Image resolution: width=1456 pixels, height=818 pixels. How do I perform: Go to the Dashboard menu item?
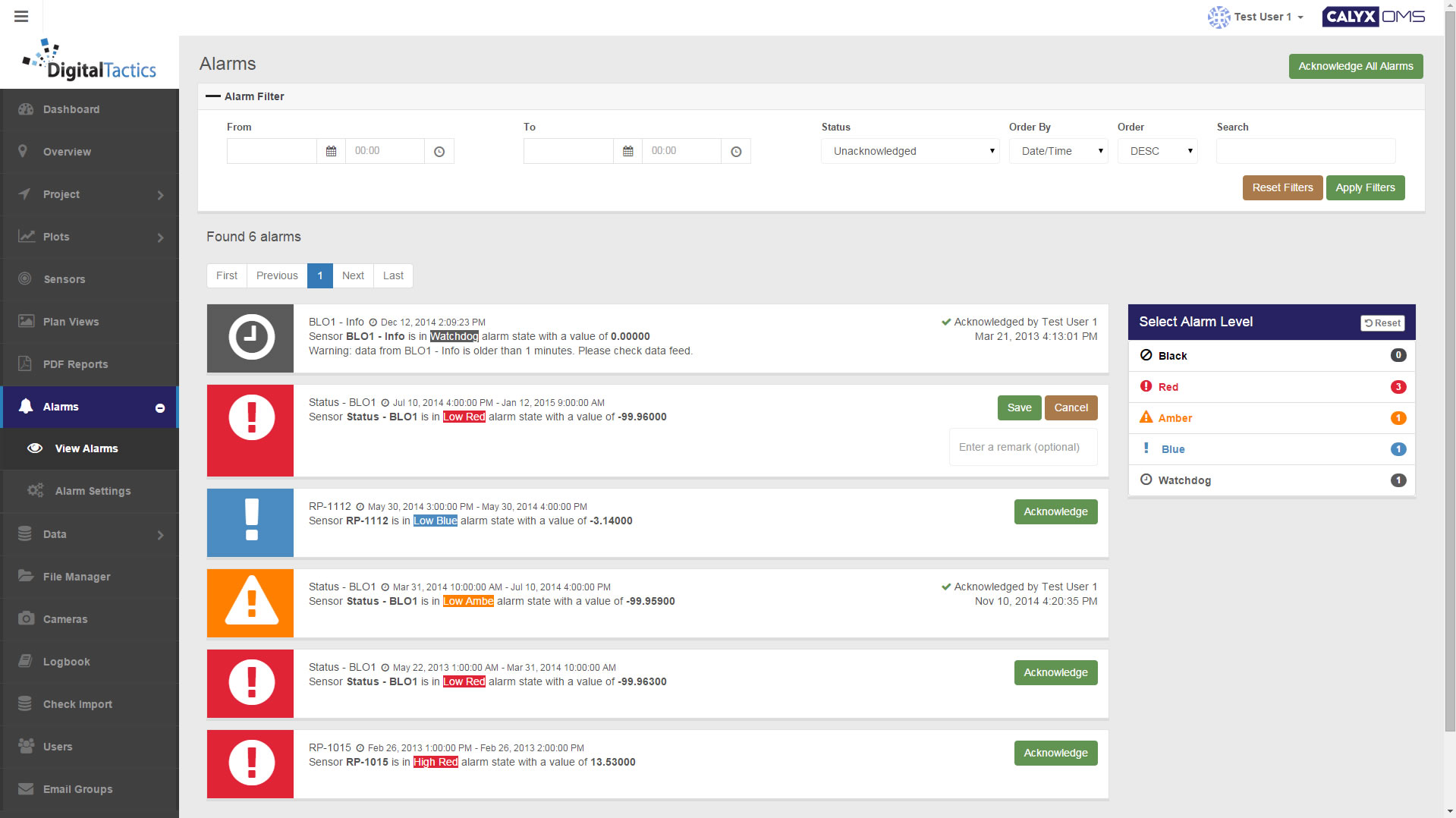[71, 109]
